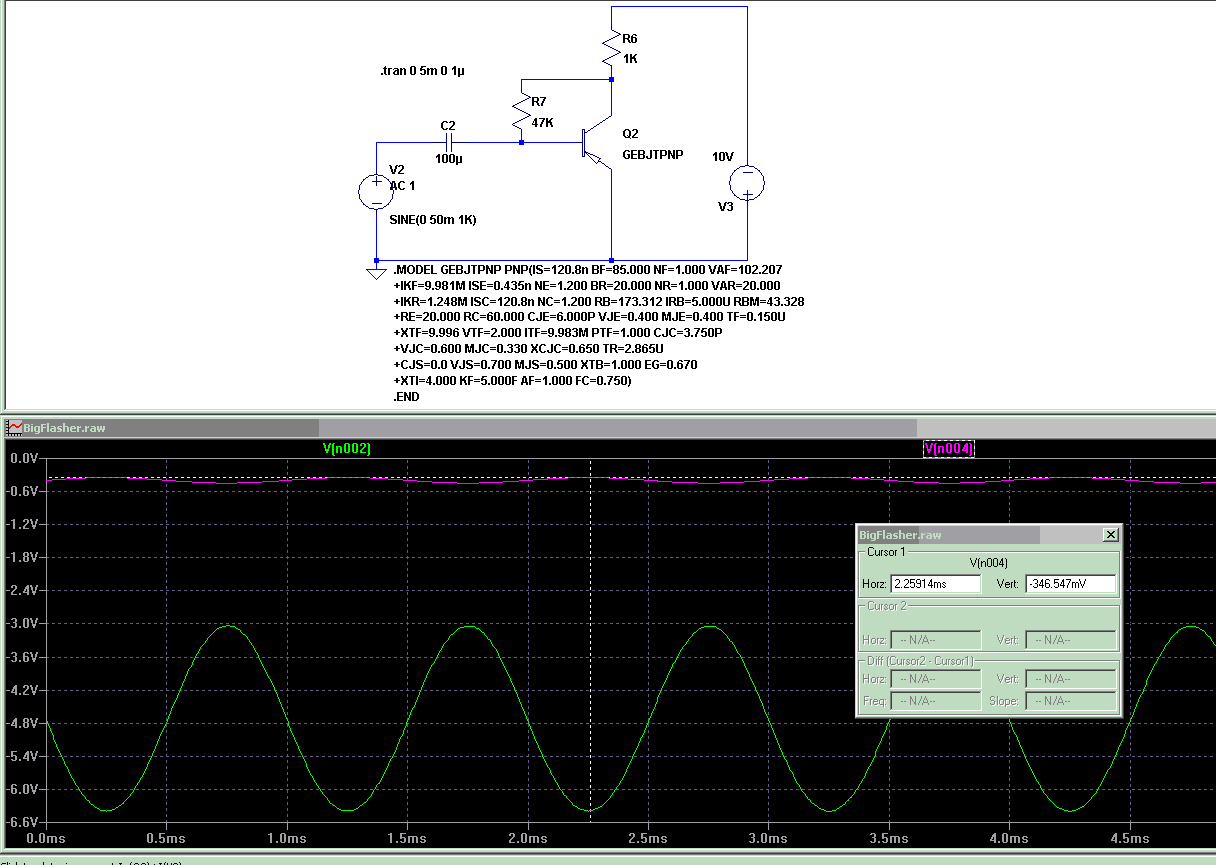
Task: Select the V(n002) trace label
Action: point(347,450)
